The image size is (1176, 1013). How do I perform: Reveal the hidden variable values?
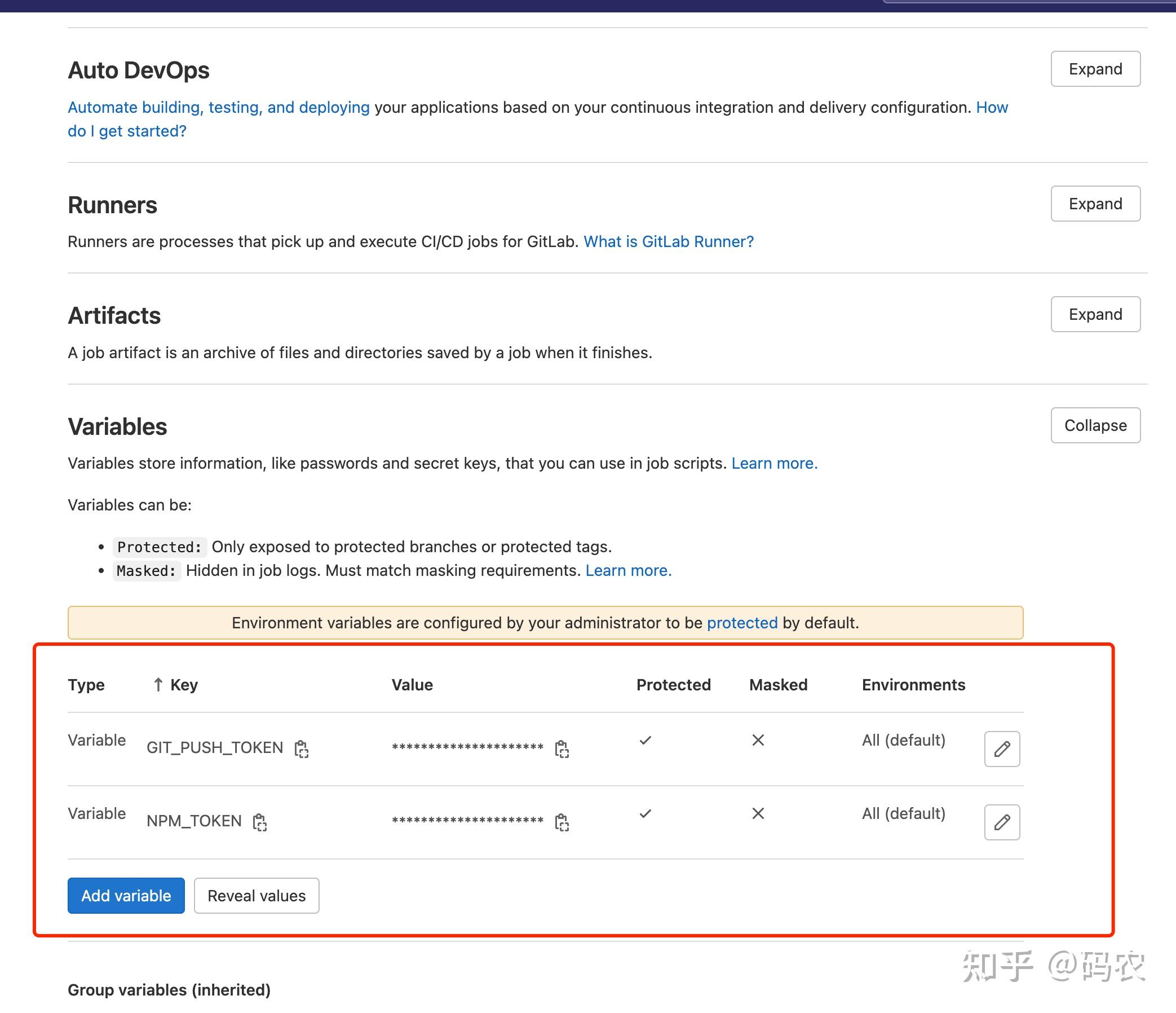257,896
